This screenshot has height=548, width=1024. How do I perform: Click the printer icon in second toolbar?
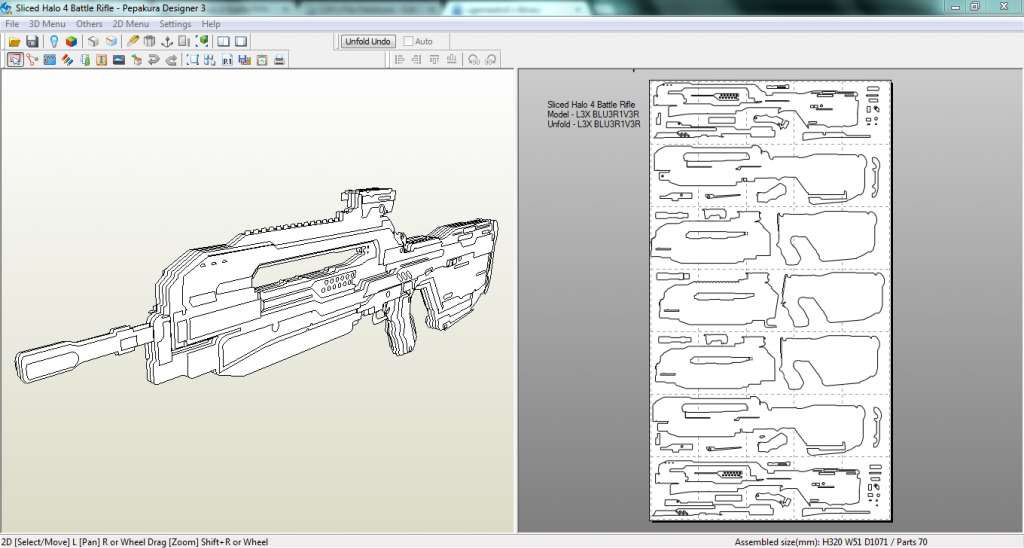point(280,60)
